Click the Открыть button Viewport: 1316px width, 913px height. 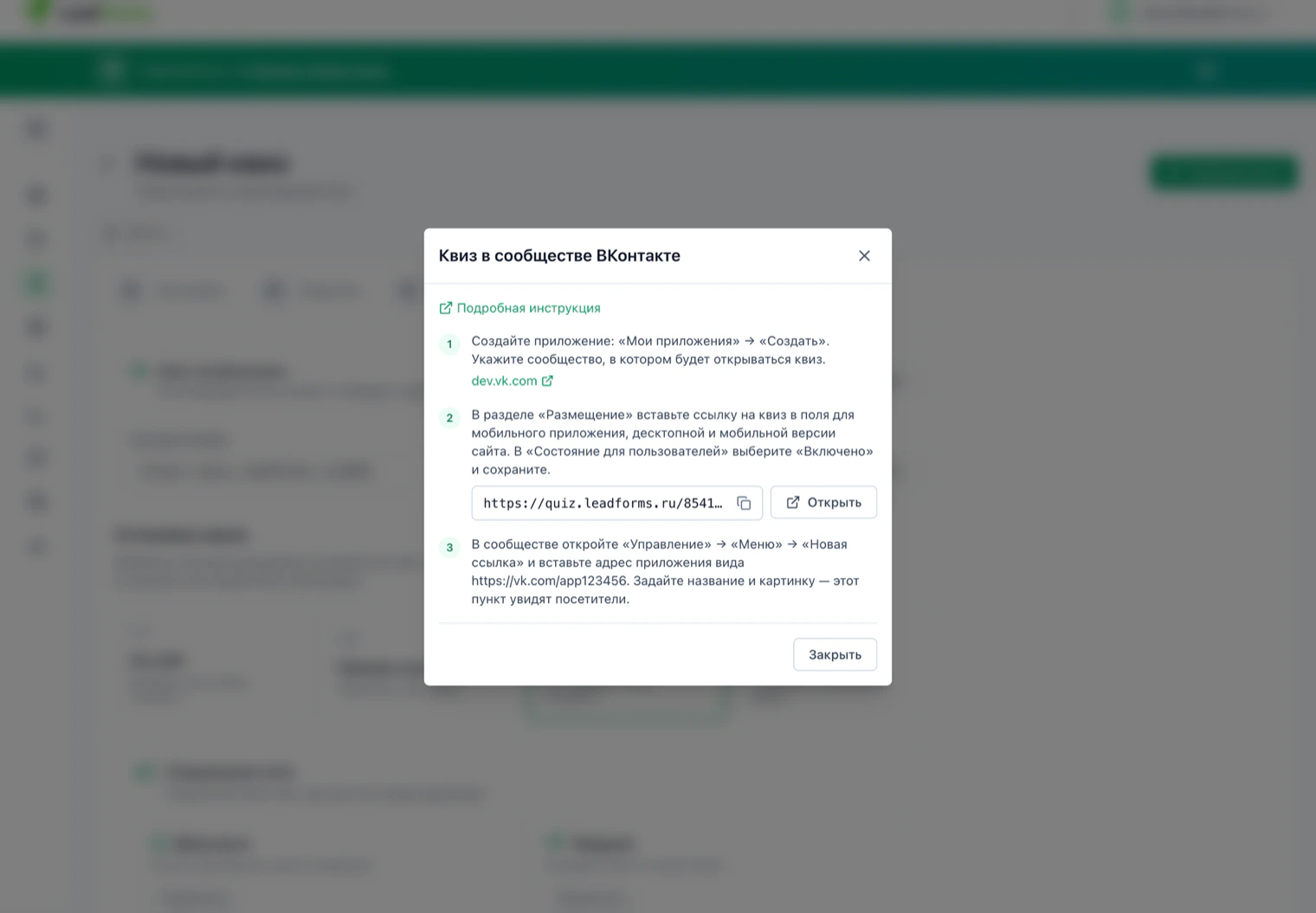pyautogui.click(x=823, y=503)
